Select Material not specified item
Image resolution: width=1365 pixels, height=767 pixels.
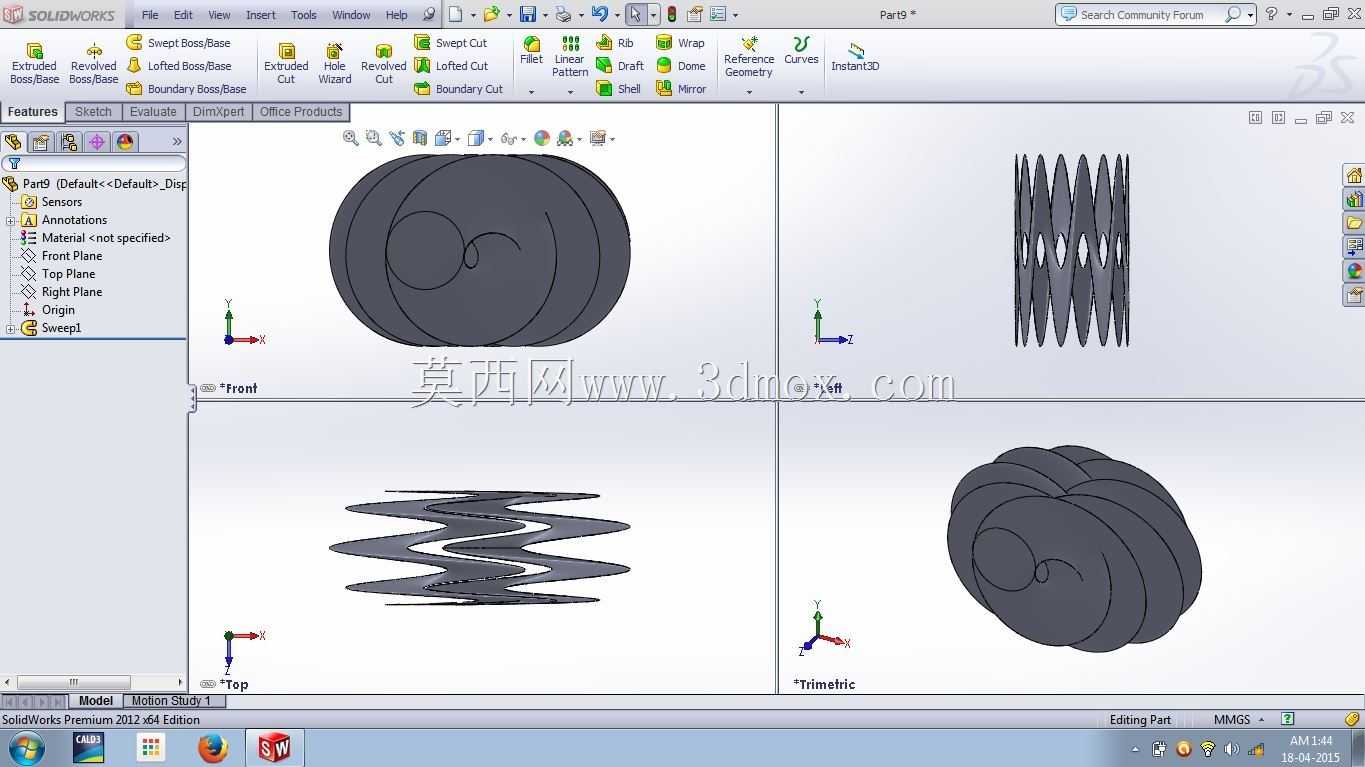pos(106,238)
